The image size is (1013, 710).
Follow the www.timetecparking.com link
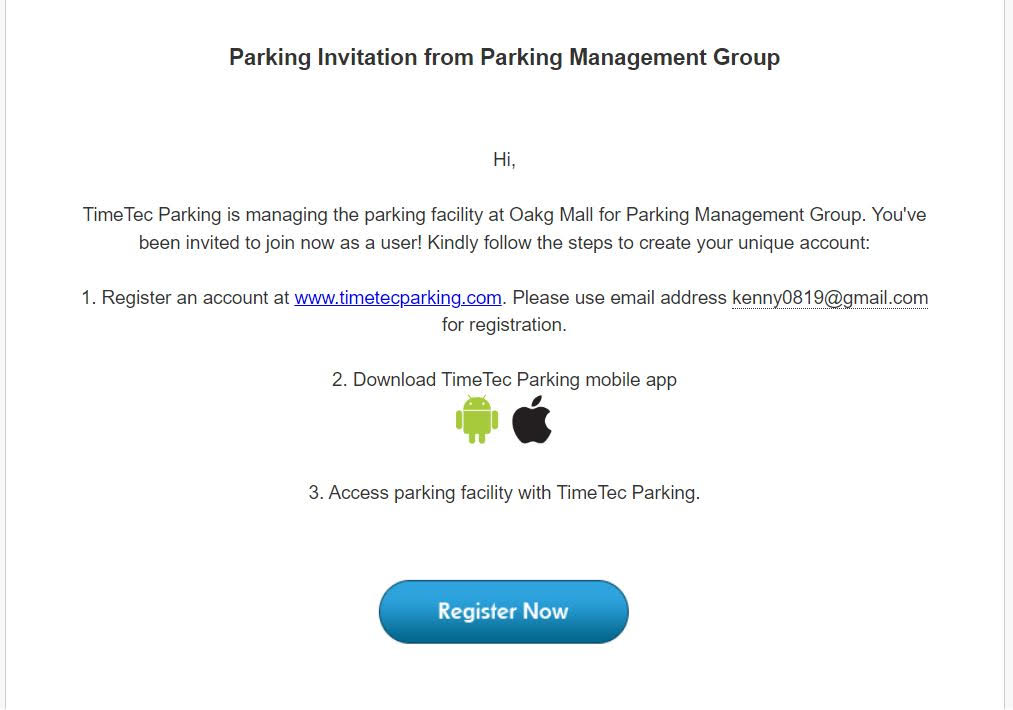coord(398,298)
